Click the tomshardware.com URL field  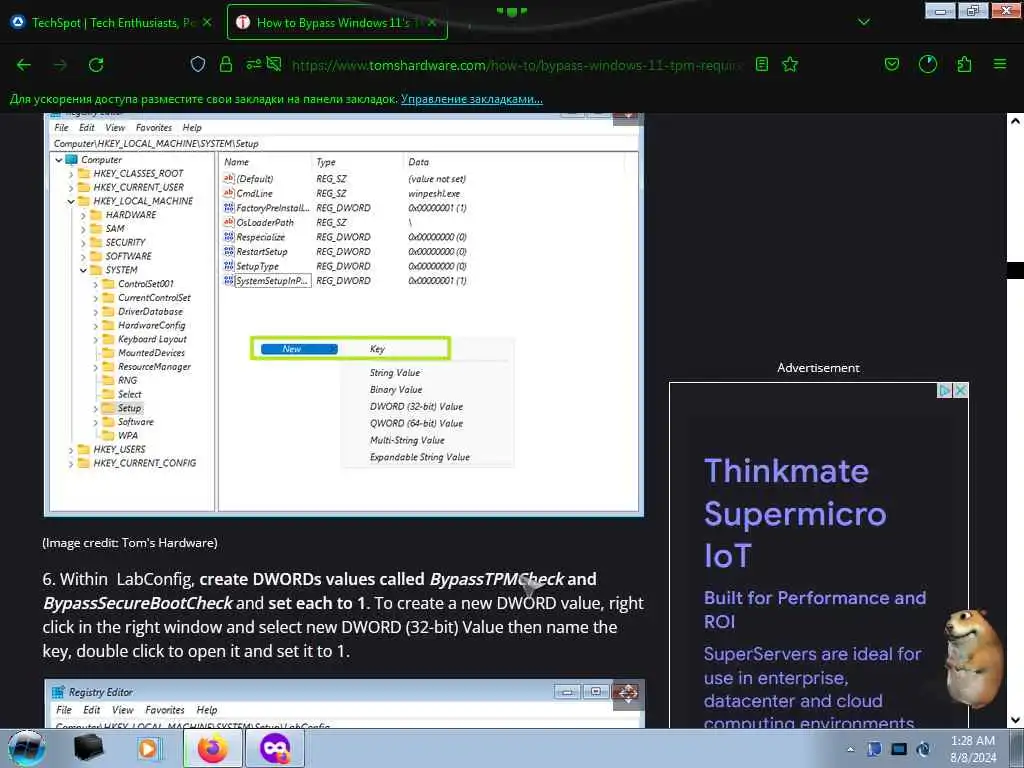coord(516,65)
